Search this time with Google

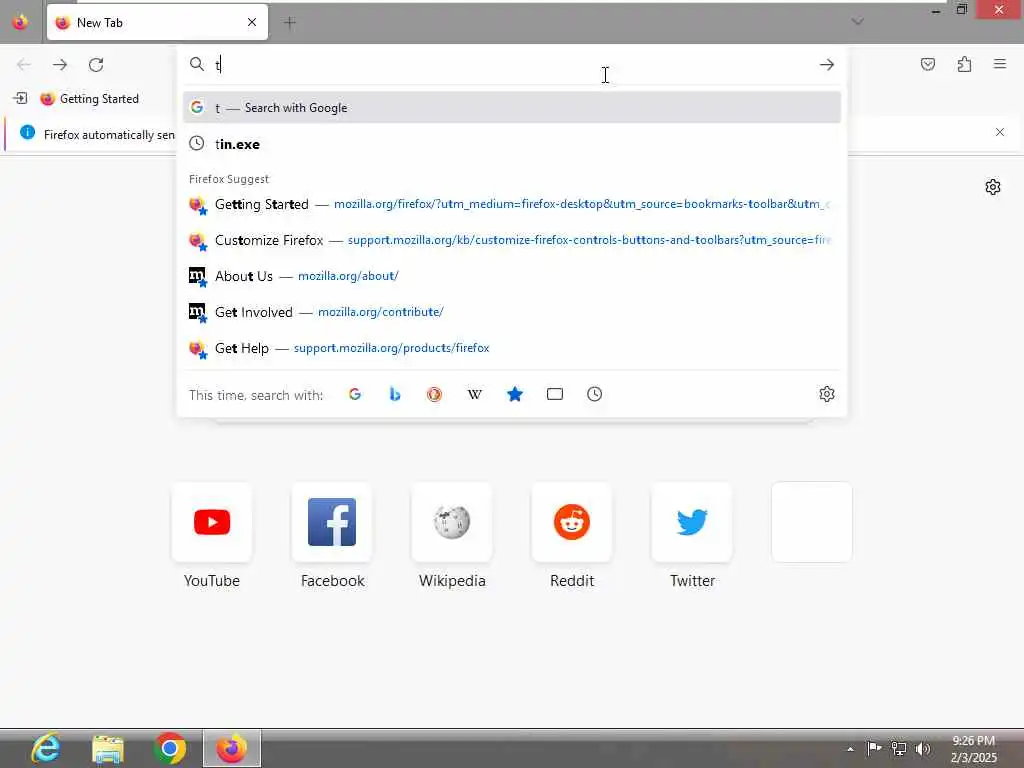(355, 394)
